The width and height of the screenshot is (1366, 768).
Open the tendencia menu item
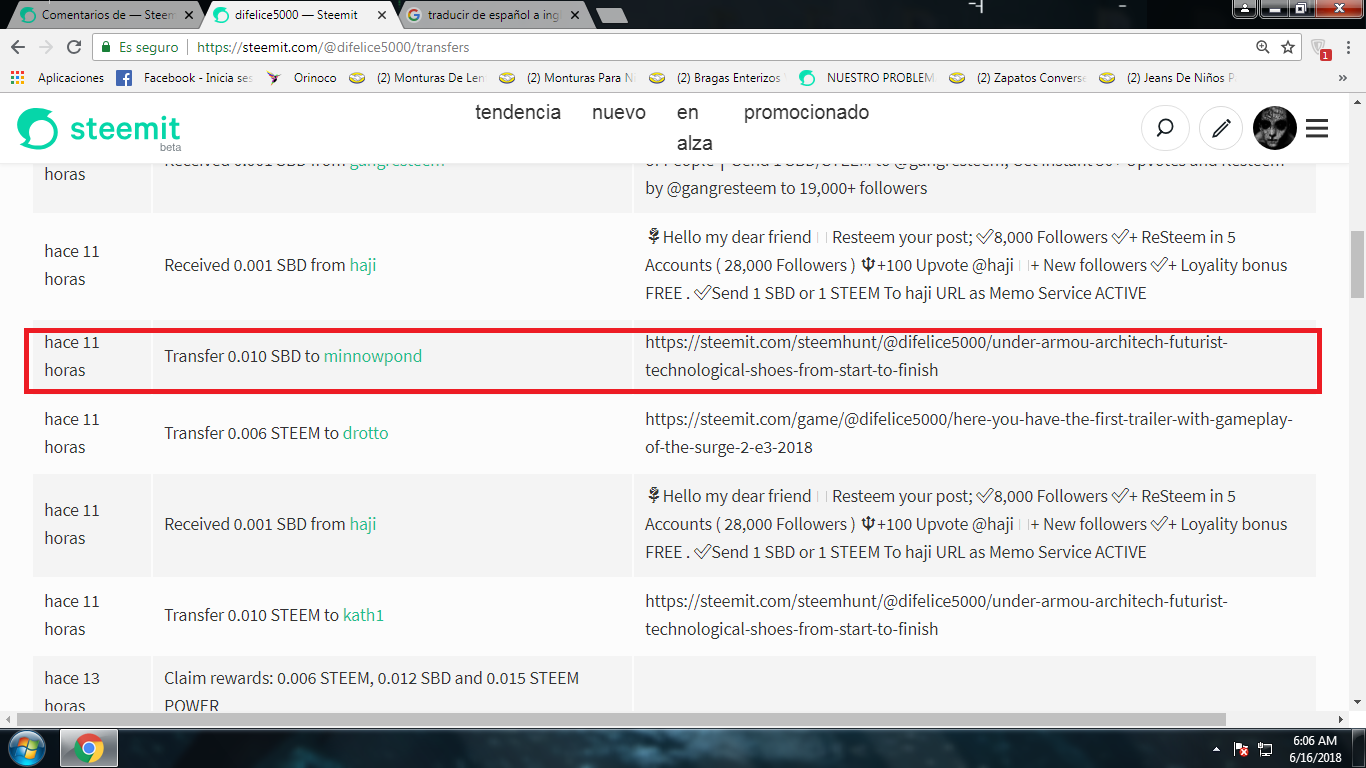[x=518, y=112]
